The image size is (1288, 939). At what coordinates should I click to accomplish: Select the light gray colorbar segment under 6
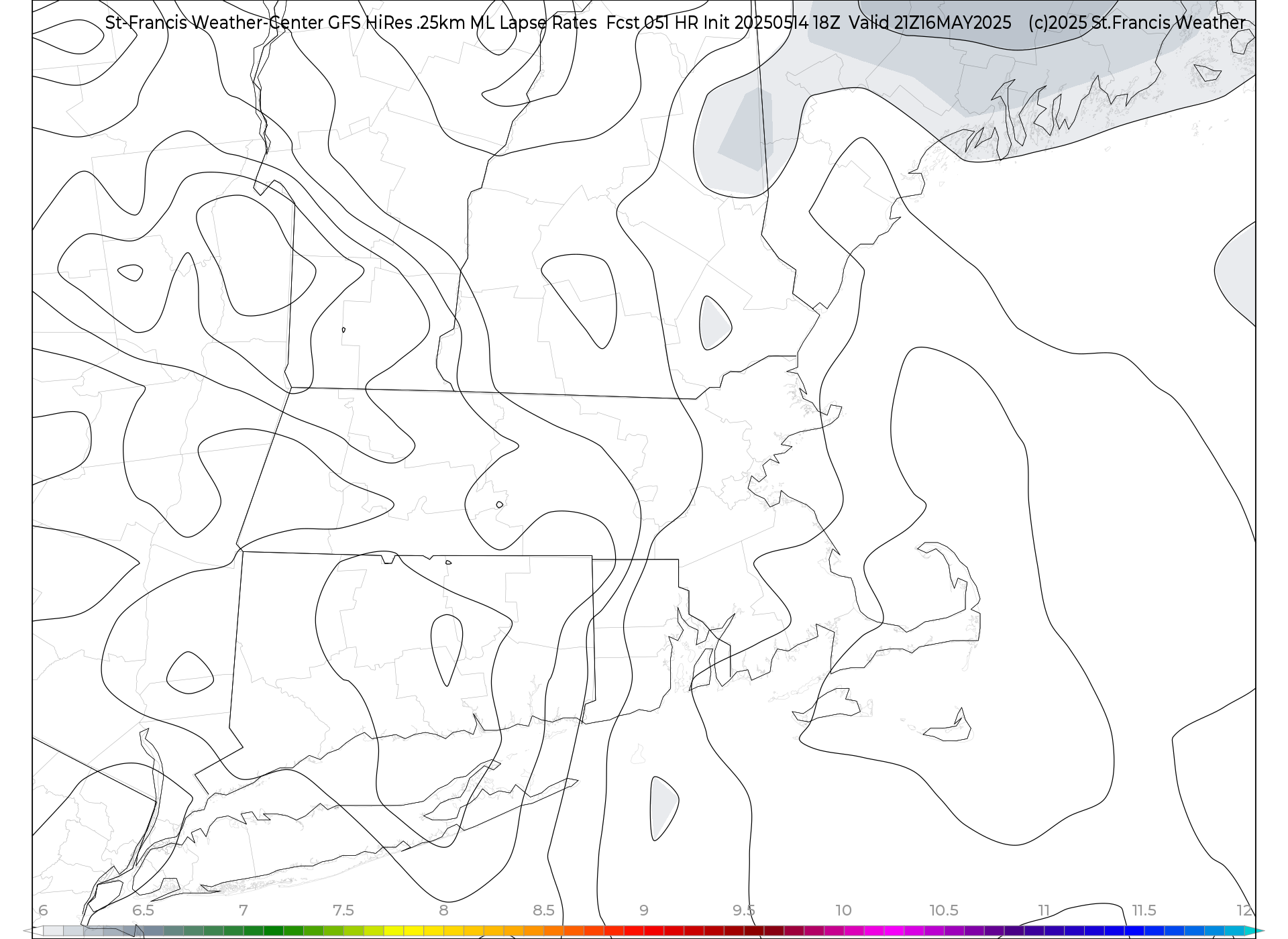coord(53,931)
